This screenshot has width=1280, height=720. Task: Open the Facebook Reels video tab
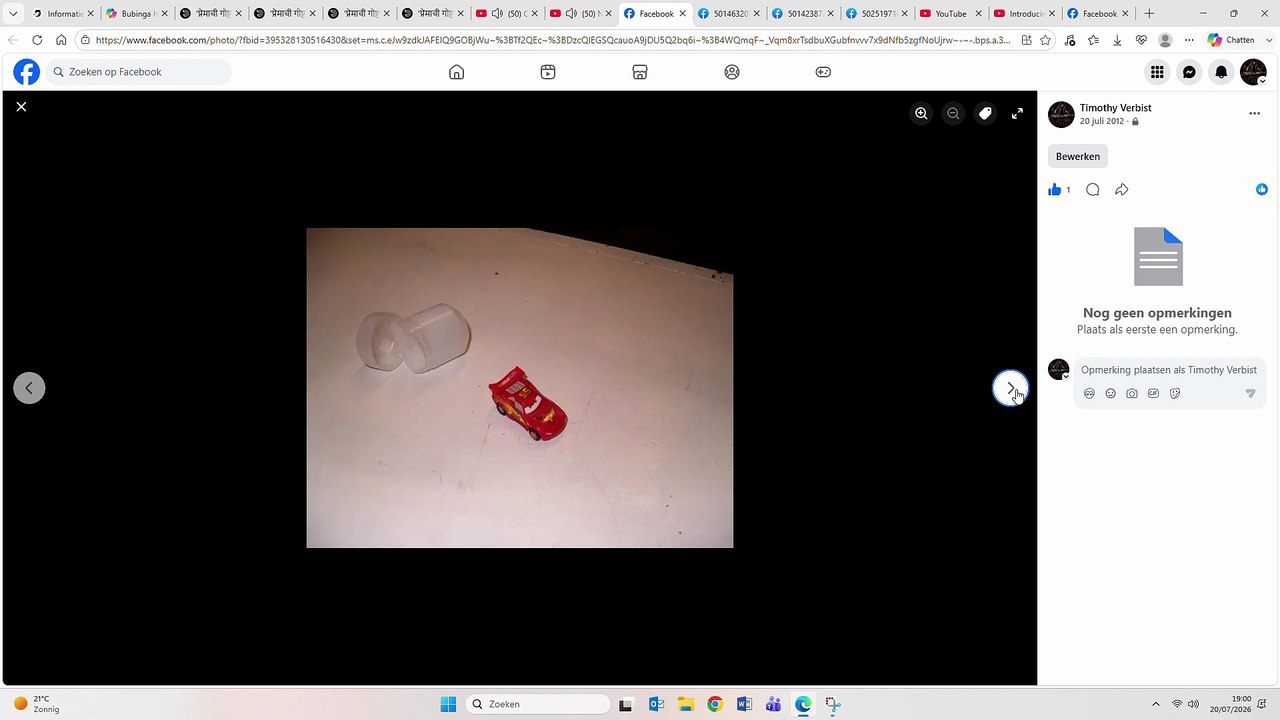pyautogui.click(x=548, y=72)
